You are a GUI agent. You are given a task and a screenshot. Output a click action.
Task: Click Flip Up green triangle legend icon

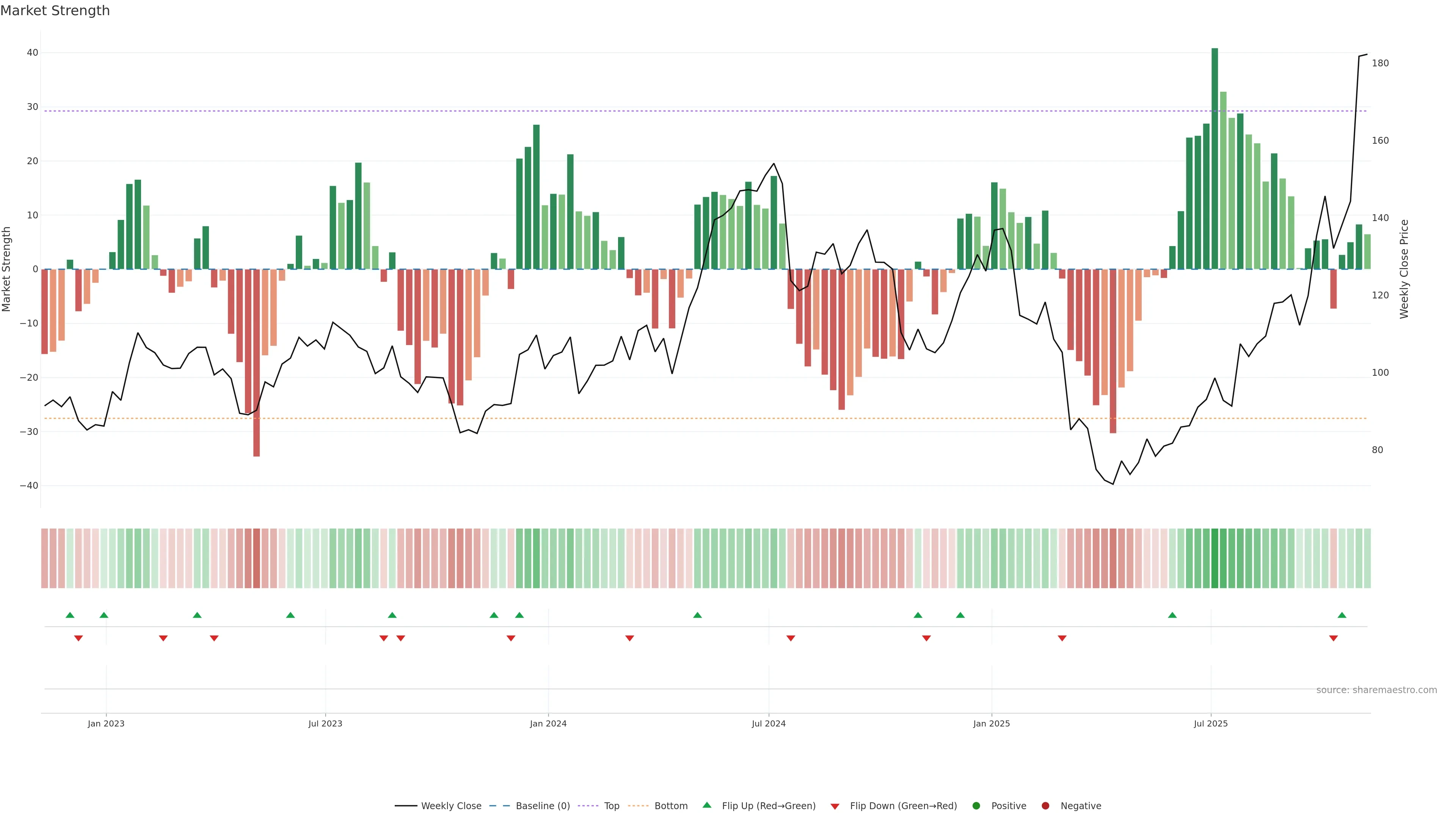click(x=706, y=805)
